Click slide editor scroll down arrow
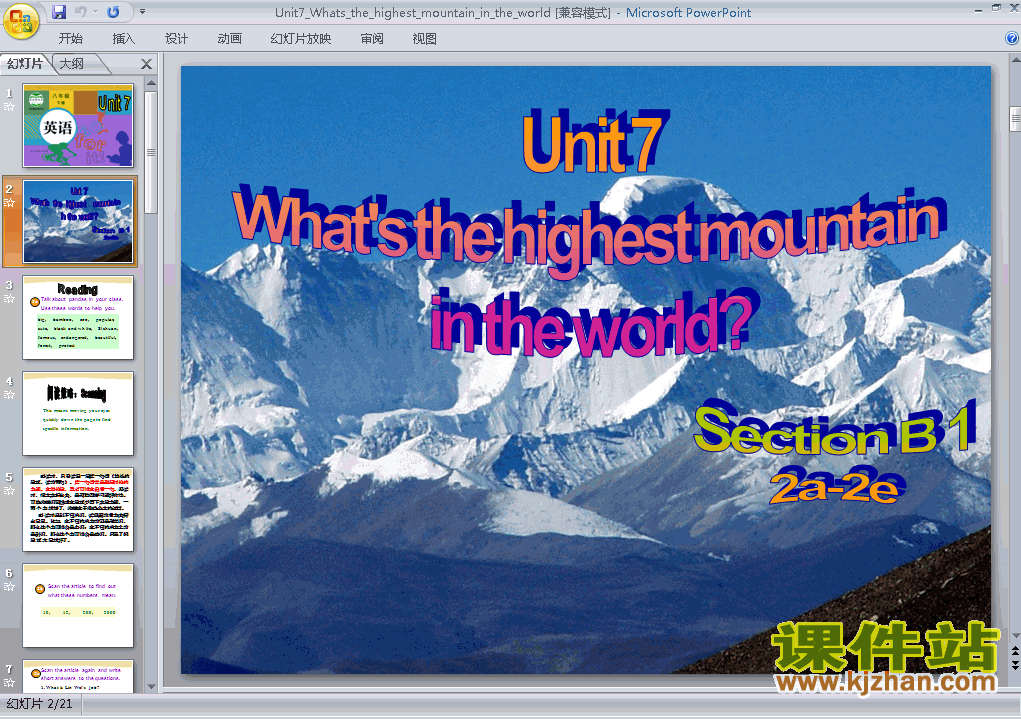Screen dimensions: 1021x719 [x=1015, y=636]
